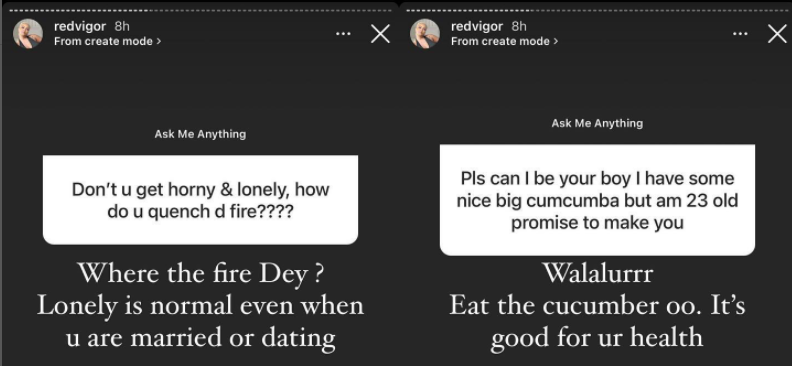Click the 'Where the fire Dey ?' reply text
Viewport: 792px width, 366px height.
click(x=201, y=273)
